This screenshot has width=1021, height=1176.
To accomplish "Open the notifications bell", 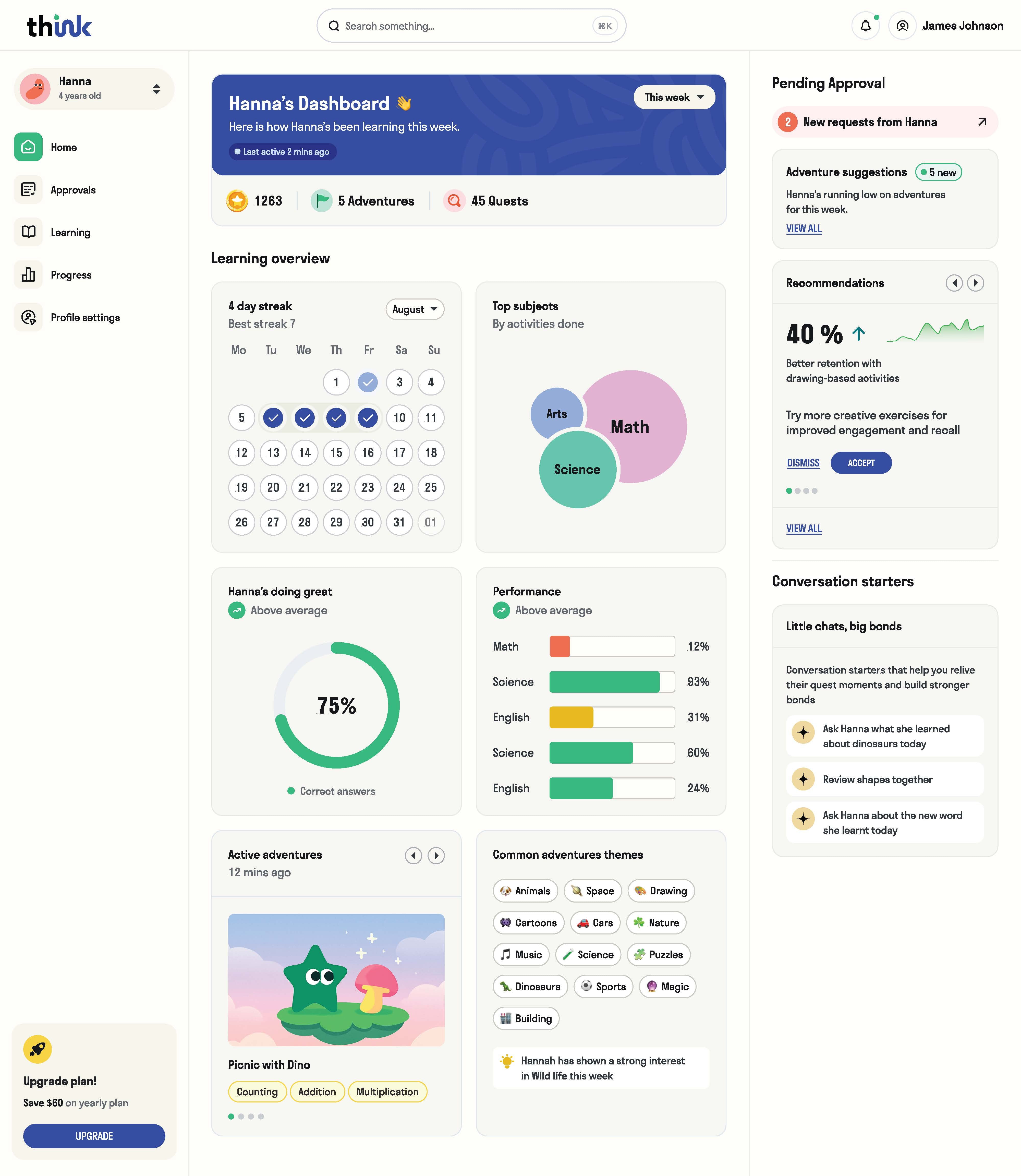I will (866, 26).
